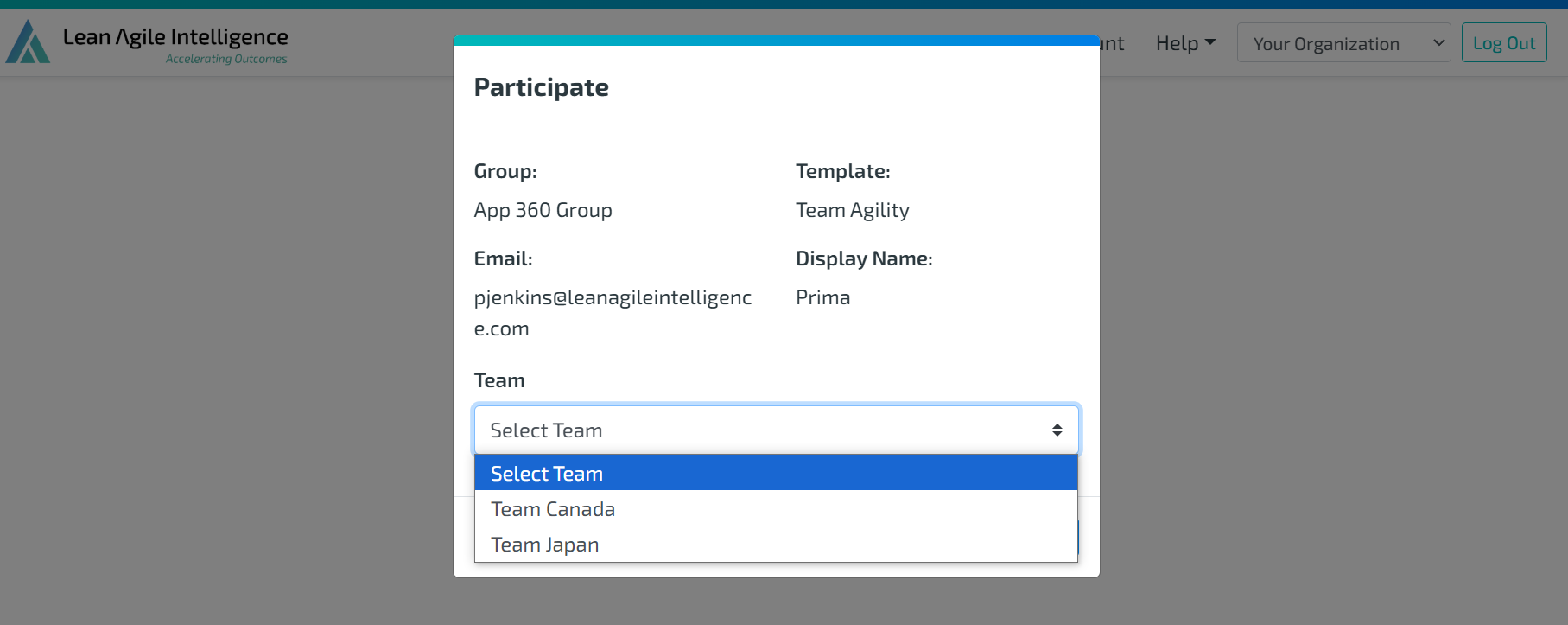
Task: Click the partially hidden nav item left of Help
Action: 1112,43
